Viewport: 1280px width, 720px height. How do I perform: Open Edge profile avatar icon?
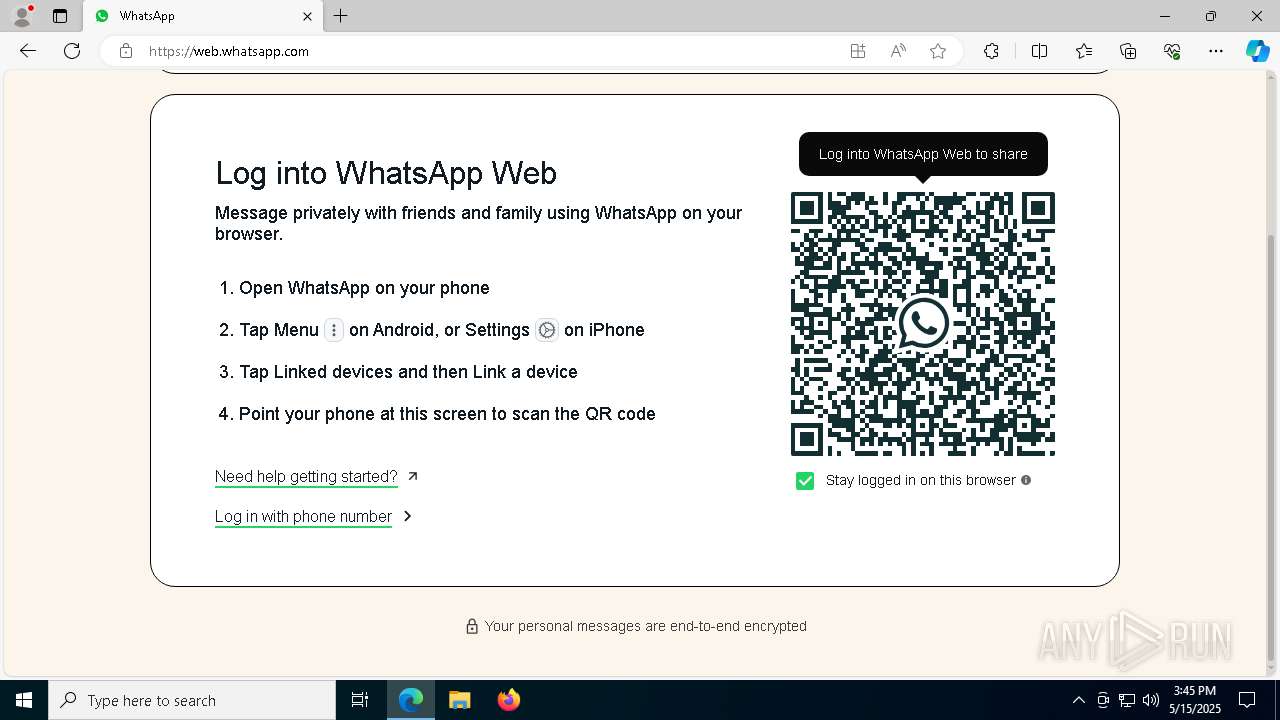[22, 16]
